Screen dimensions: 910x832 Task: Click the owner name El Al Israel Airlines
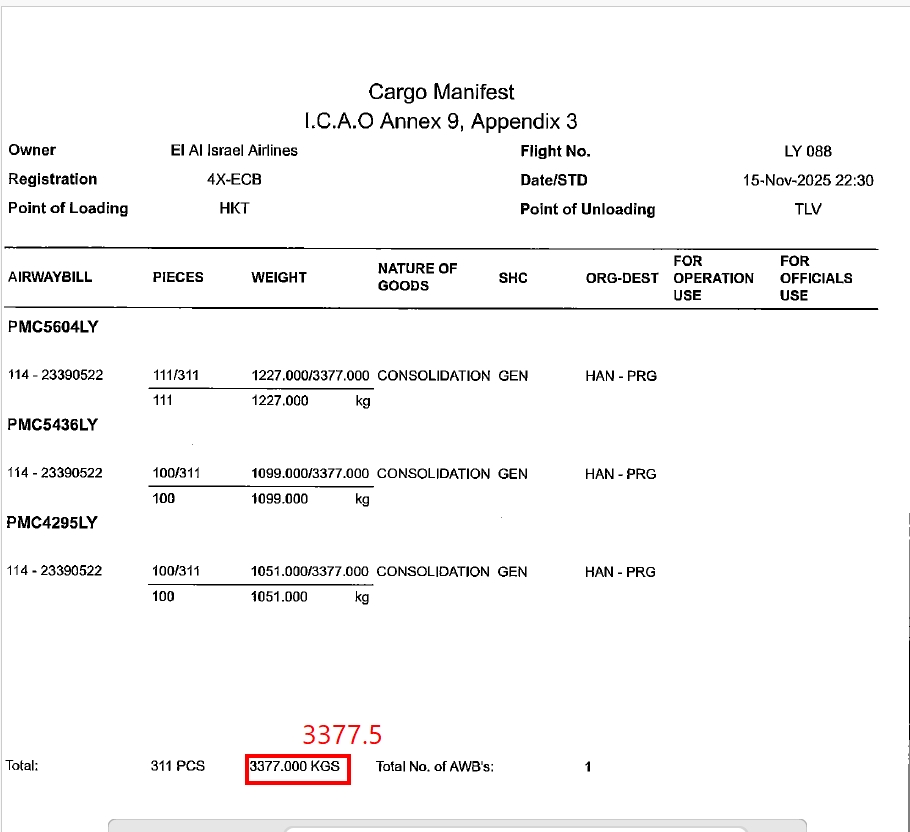coord(234,151)
